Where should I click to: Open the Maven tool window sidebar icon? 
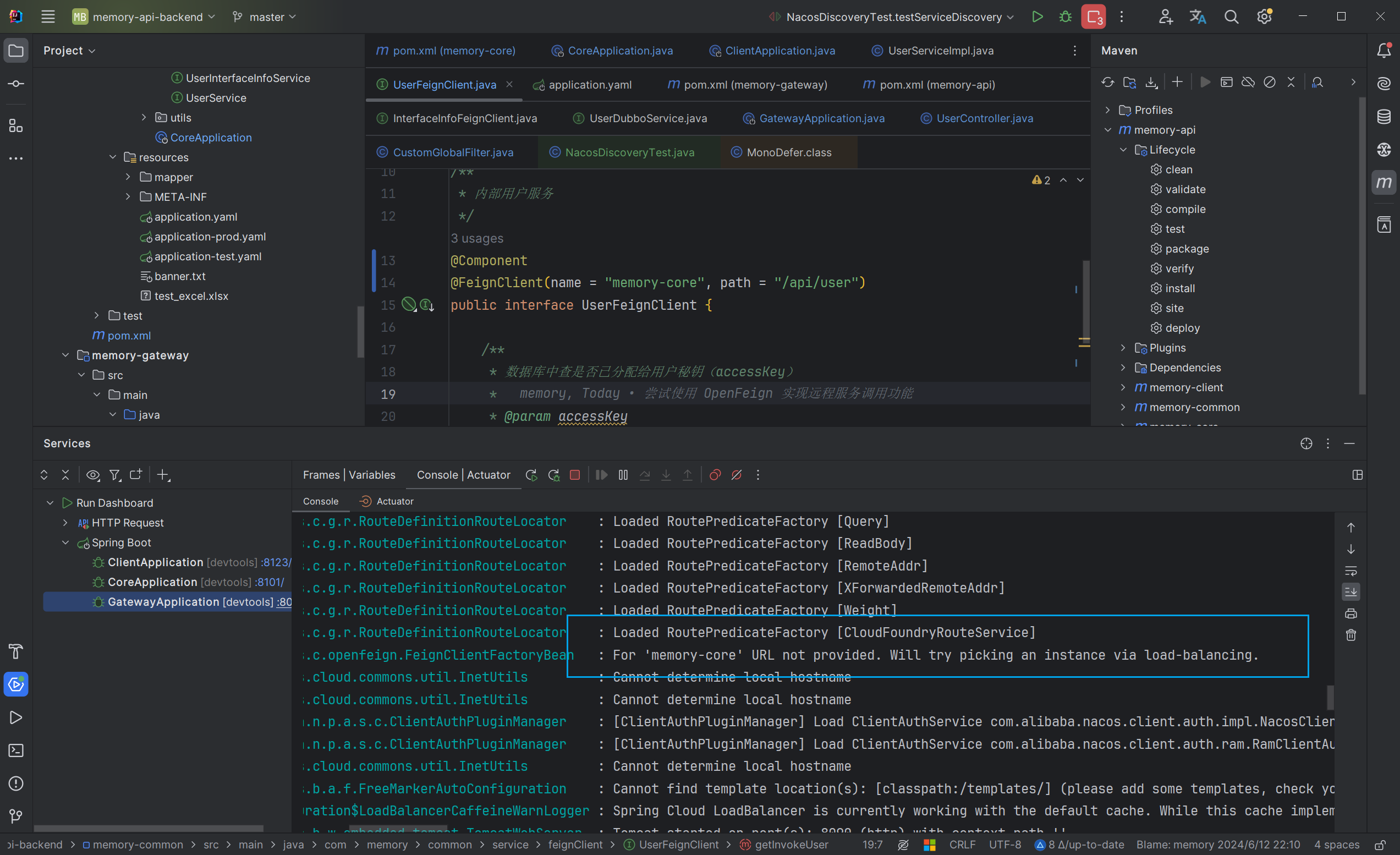click(x=1383, y=182)
